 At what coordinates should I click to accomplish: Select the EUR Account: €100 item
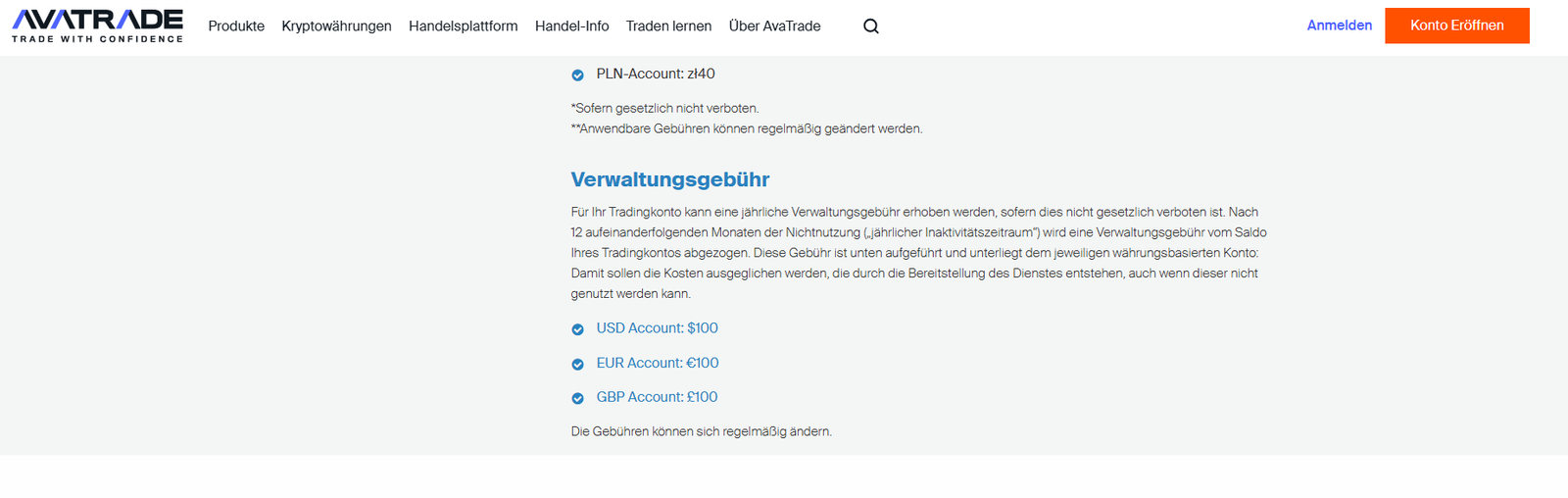pos(658,363)
